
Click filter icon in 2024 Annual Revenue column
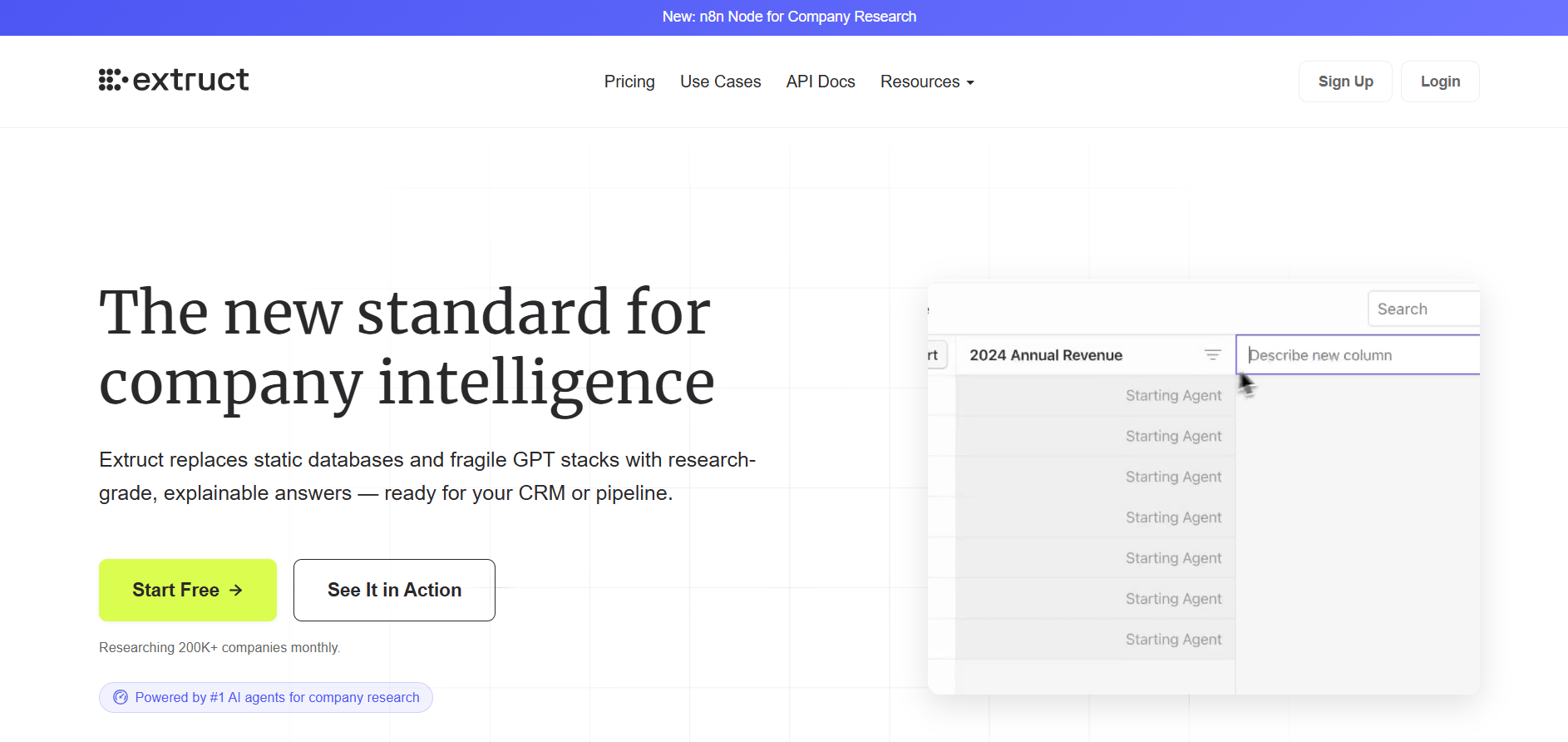1212,355
